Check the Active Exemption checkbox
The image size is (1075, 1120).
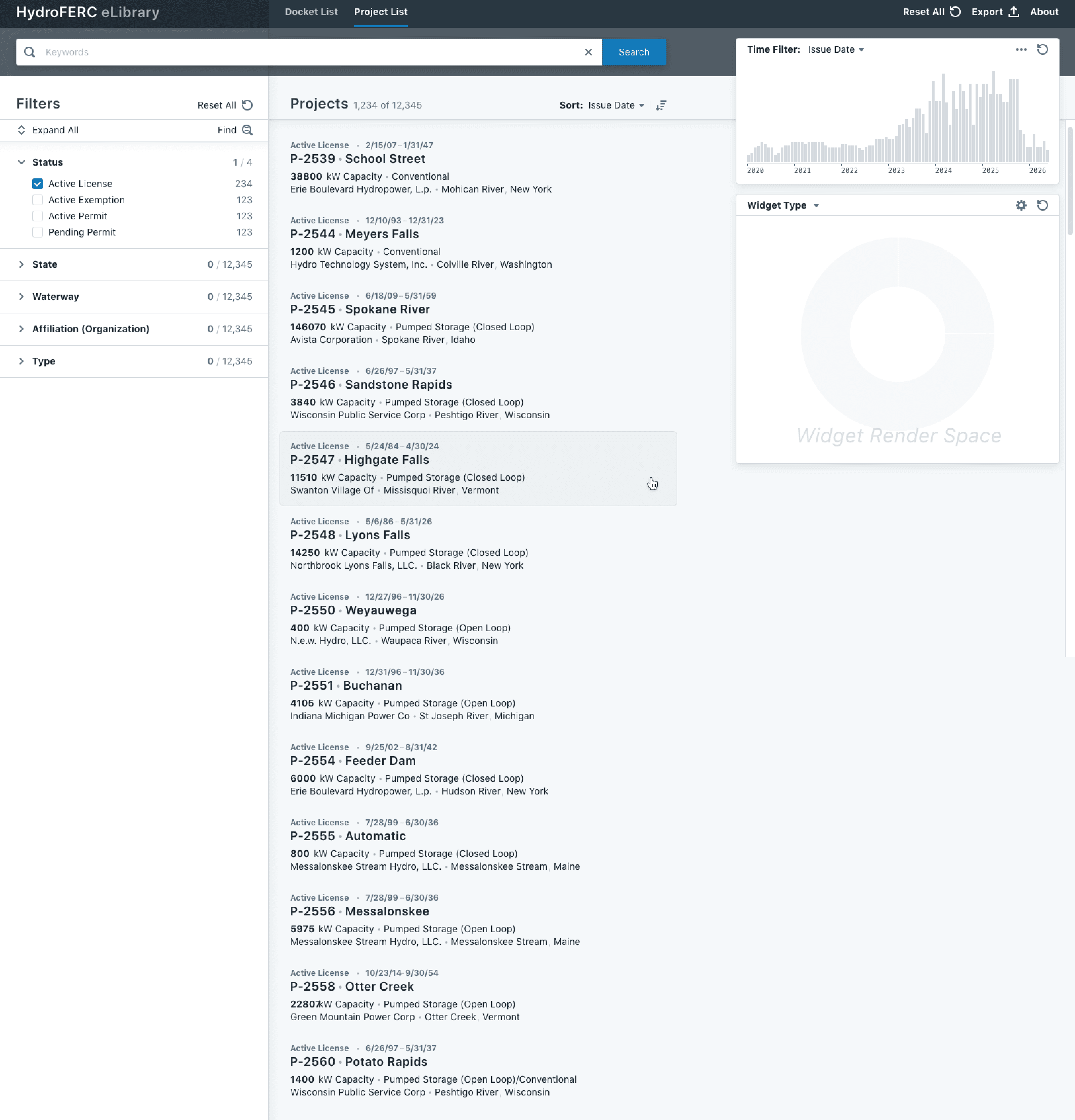pos(38,200)
